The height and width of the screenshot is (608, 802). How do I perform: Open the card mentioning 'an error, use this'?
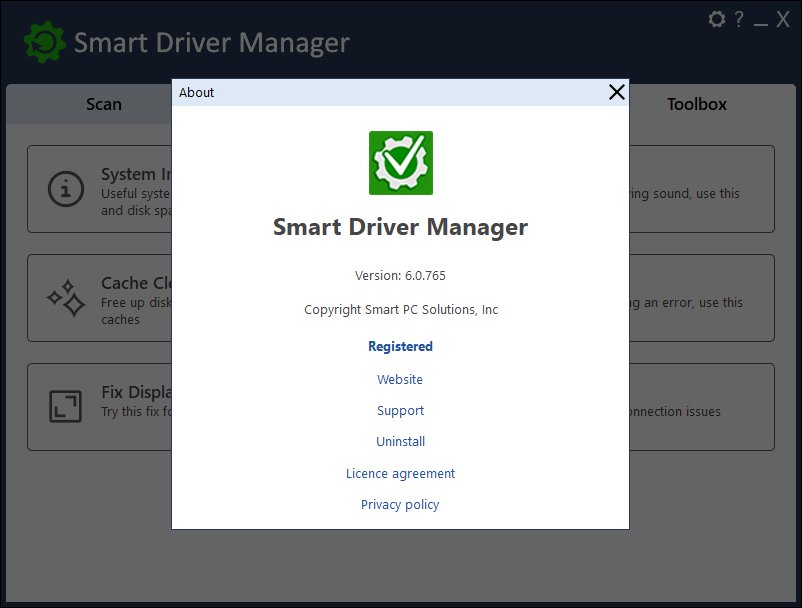pyautogui.click(x=702, y=298)
